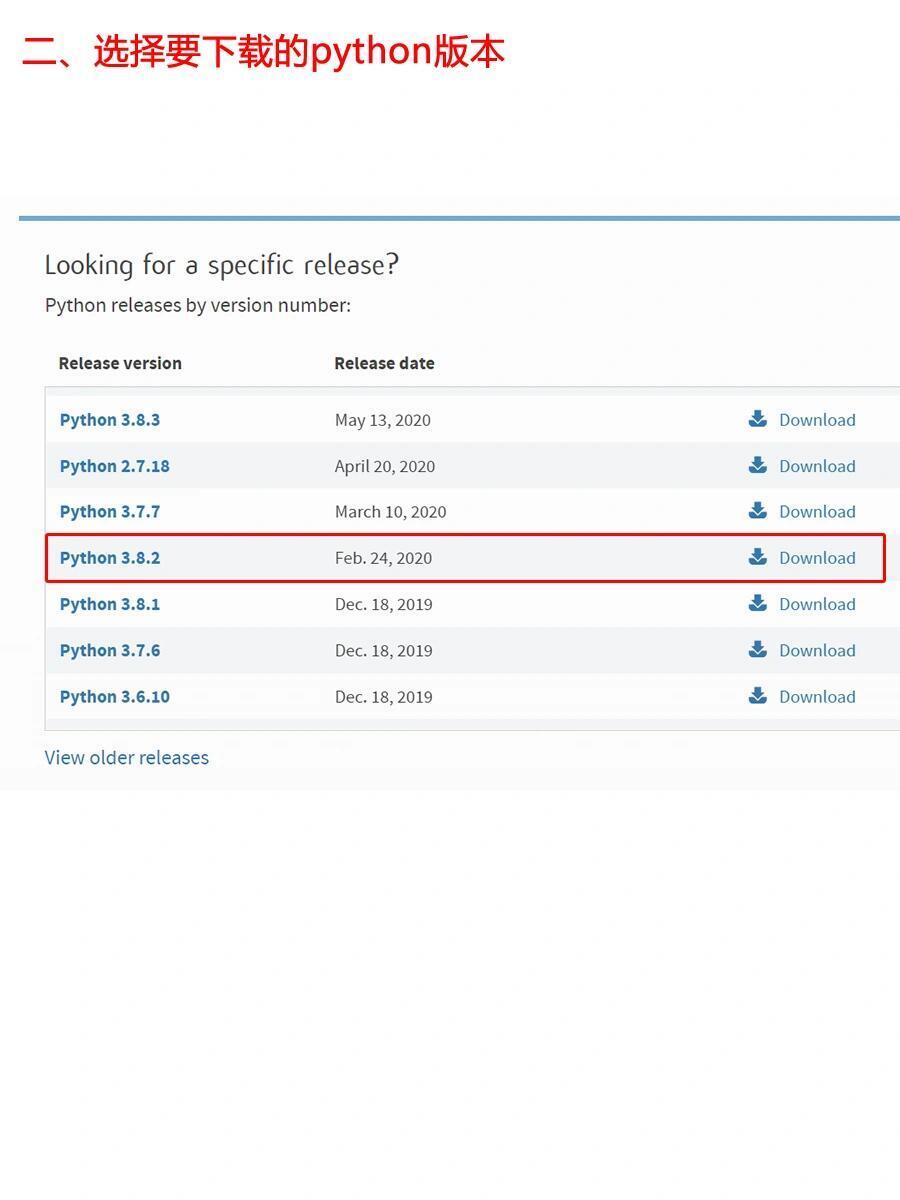Viewport: 900px width, 1200px height.
Task: Click the Release version column header
Action: (120, 363)
